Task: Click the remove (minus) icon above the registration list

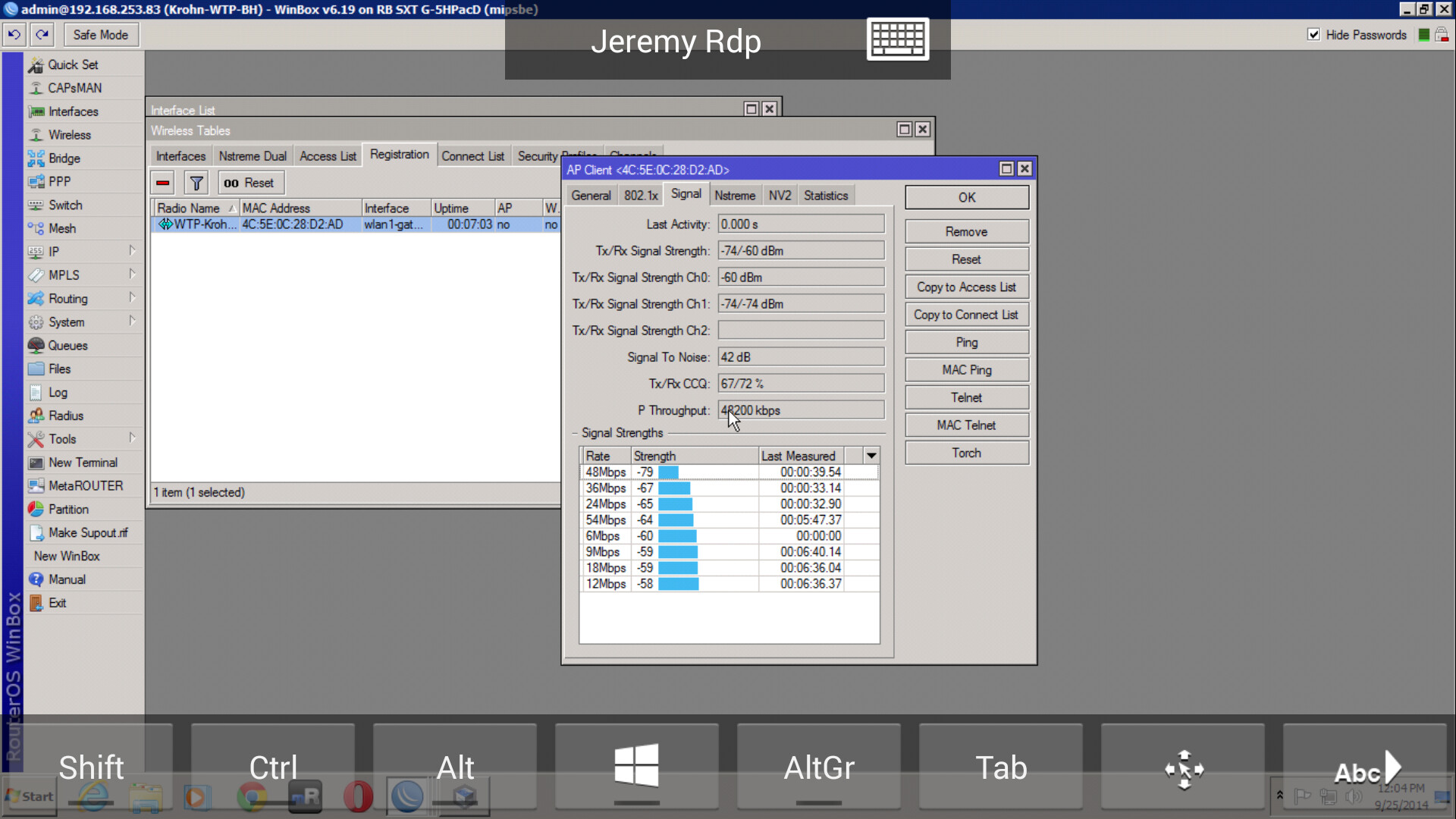Action: (x=162, y=182)
